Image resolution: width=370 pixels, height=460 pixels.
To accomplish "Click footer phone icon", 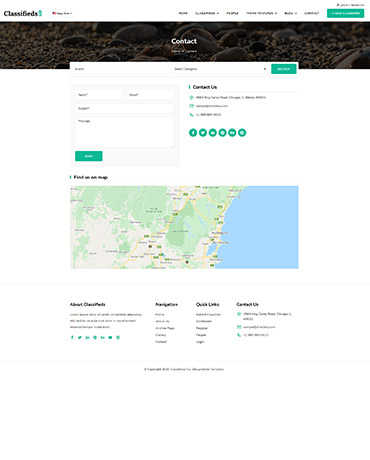I will point(239,335).
